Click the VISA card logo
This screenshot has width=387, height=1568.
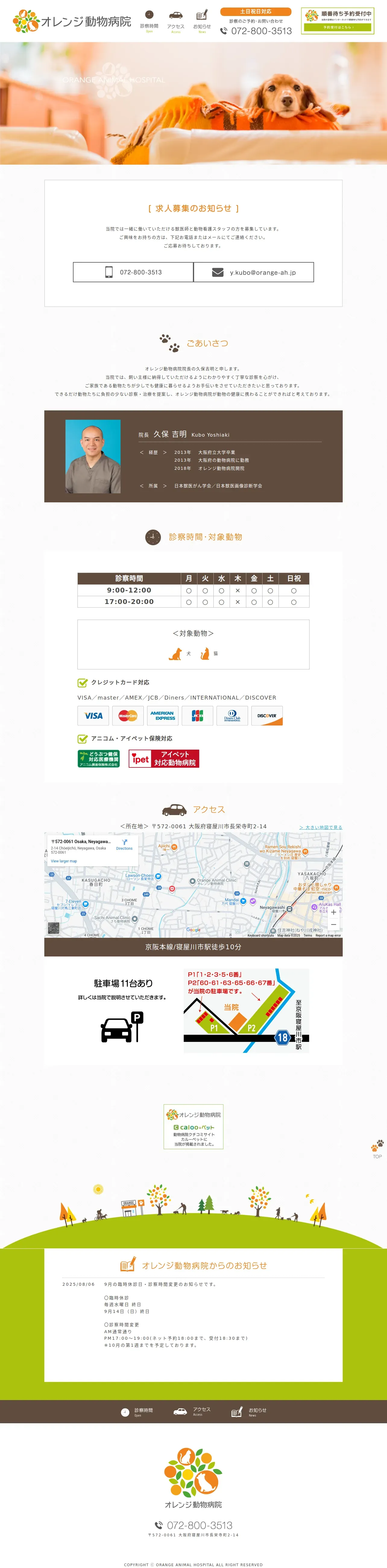(x=93, y=716)
